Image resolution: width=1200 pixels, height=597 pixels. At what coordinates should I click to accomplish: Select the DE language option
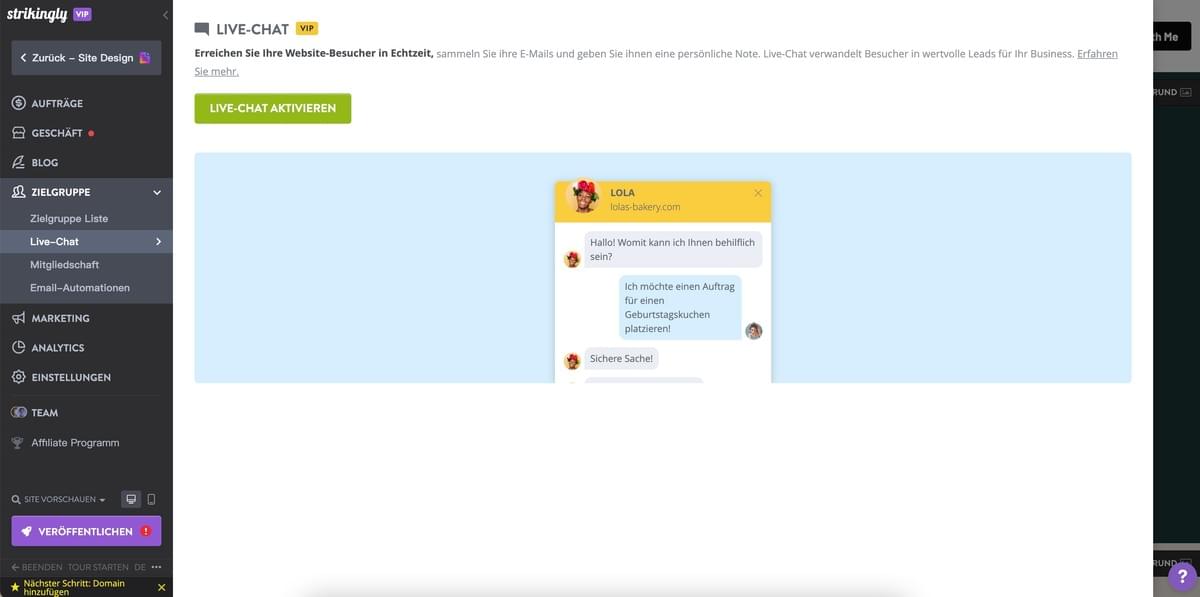pyautogui.click(x=138, y=566)
